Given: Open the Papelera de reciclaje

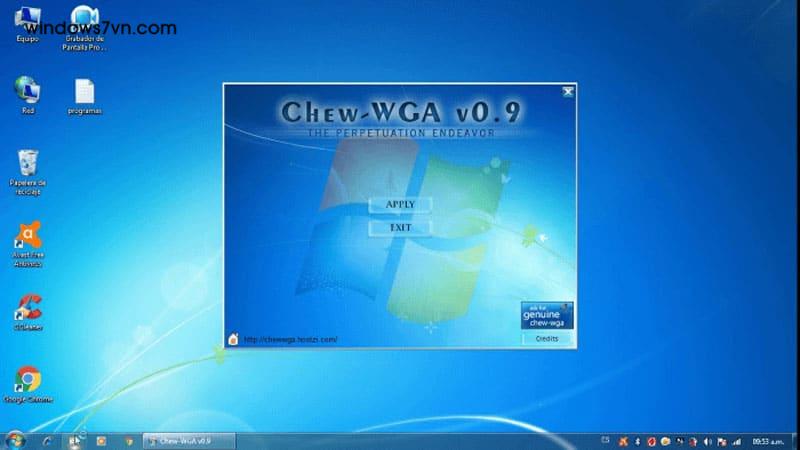Looking at the screenshot, I should click(x=28, y=165).
